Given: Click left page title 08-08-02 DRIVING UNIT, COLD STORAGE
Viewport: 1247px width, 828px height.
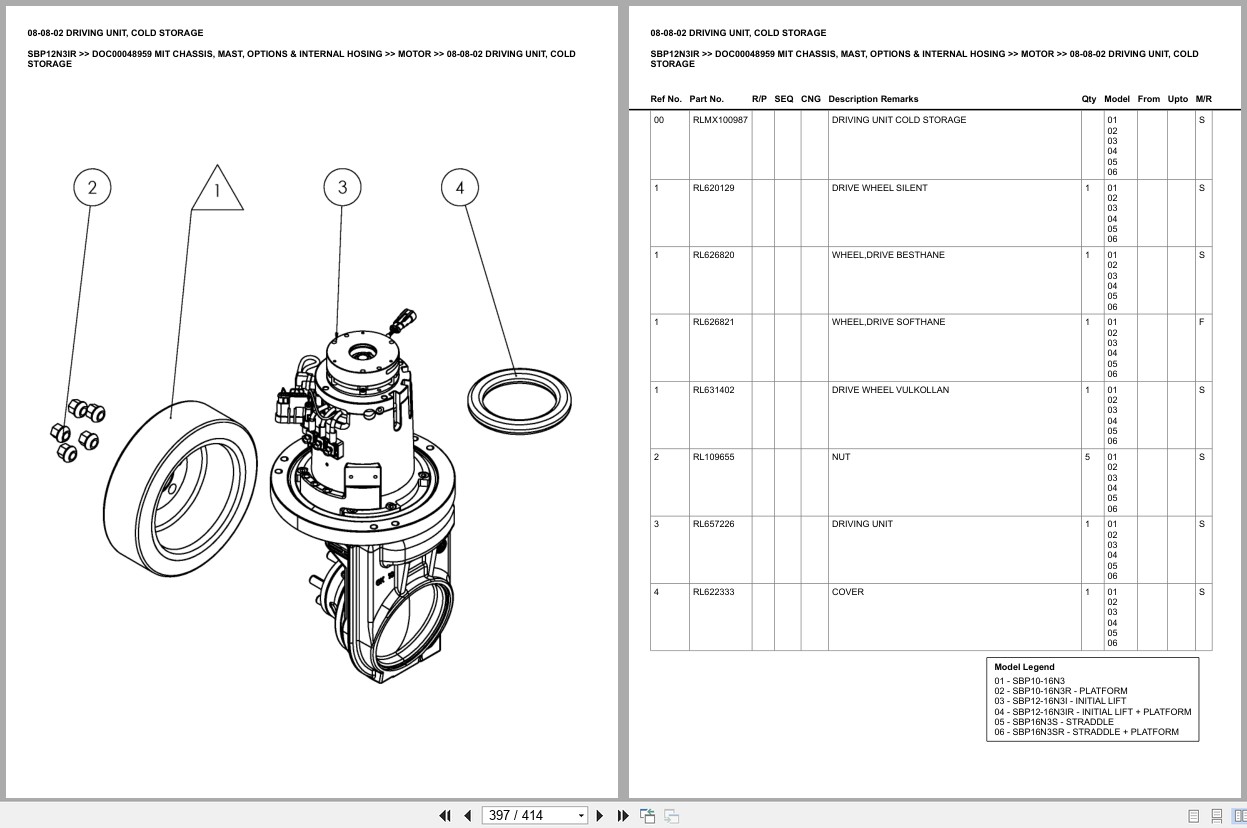Looking at the screenshot, I should [x=116, y=33].
